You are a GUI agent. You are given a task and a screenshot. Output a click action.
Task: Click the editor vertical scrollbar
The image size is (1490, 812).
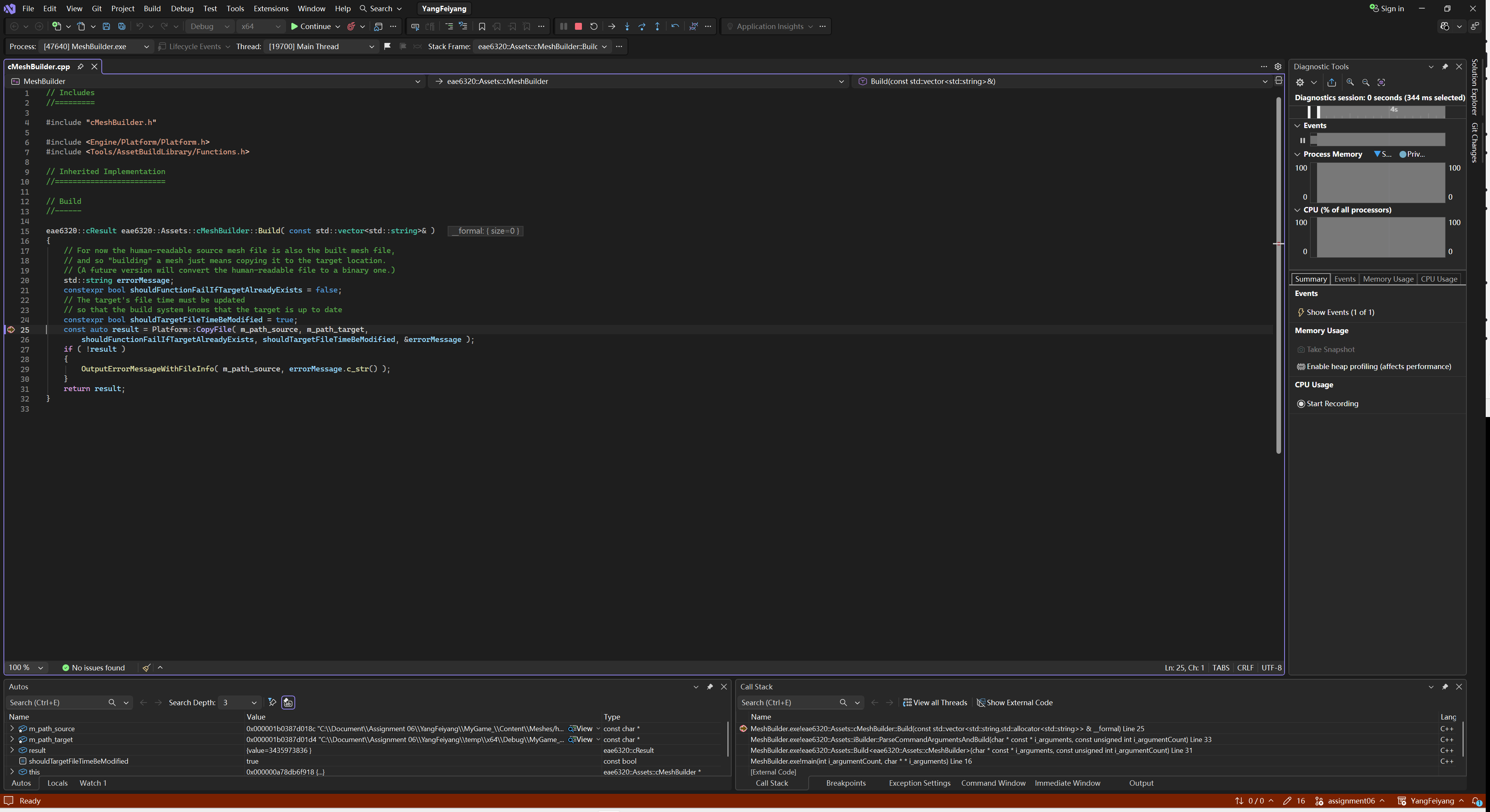(1278, 275)
